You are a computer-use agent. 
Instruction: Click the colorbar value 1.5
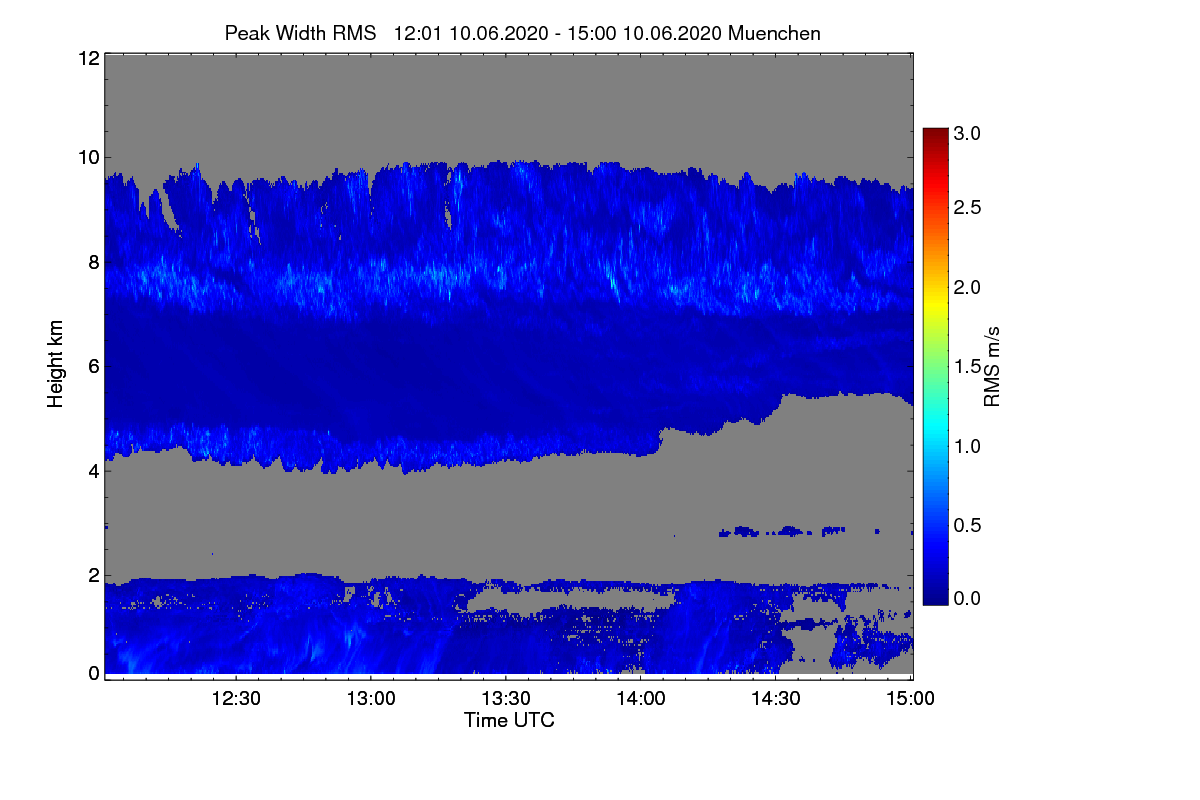968,367
